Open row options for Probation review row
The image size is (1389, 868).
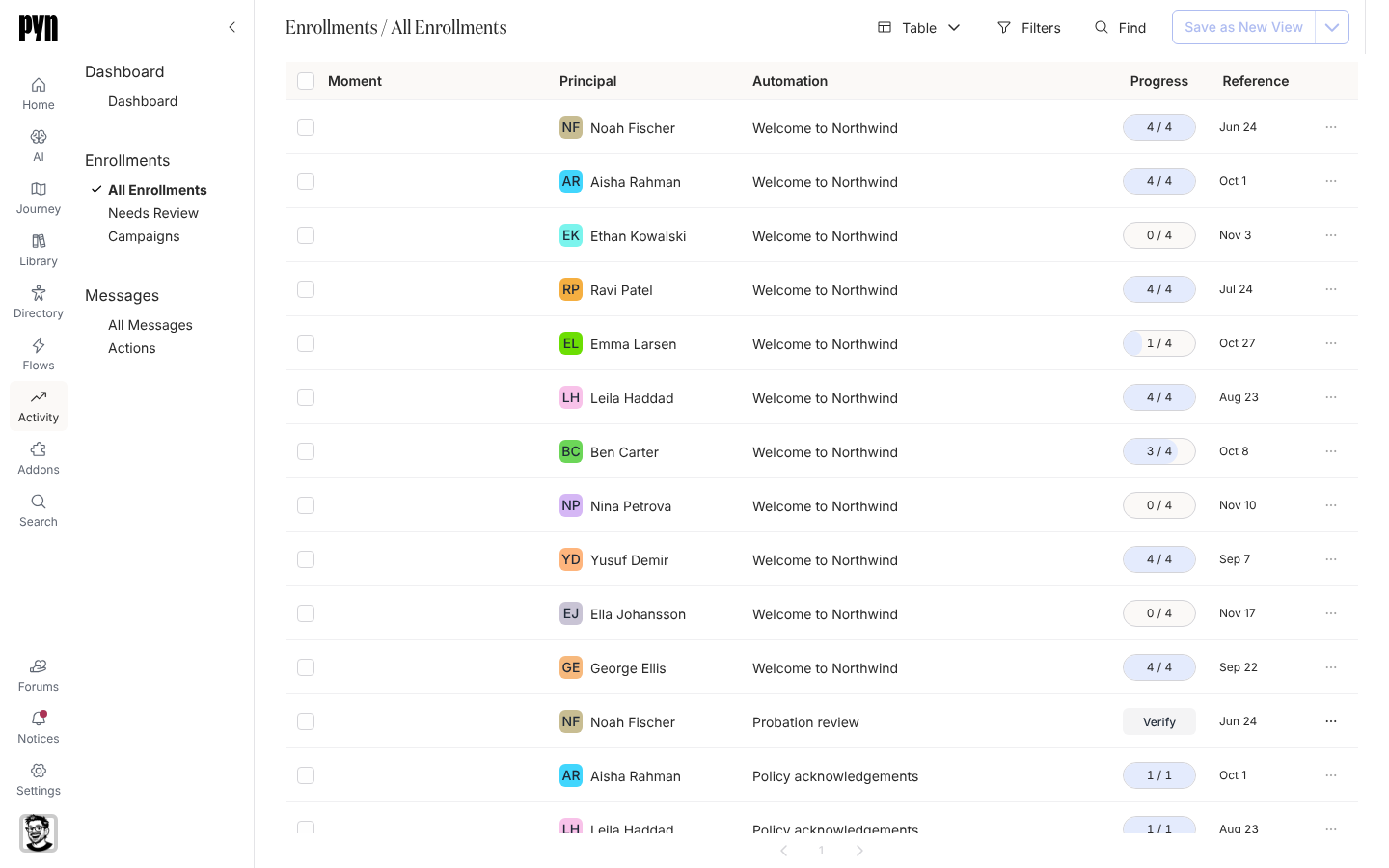click(1331, 721)
